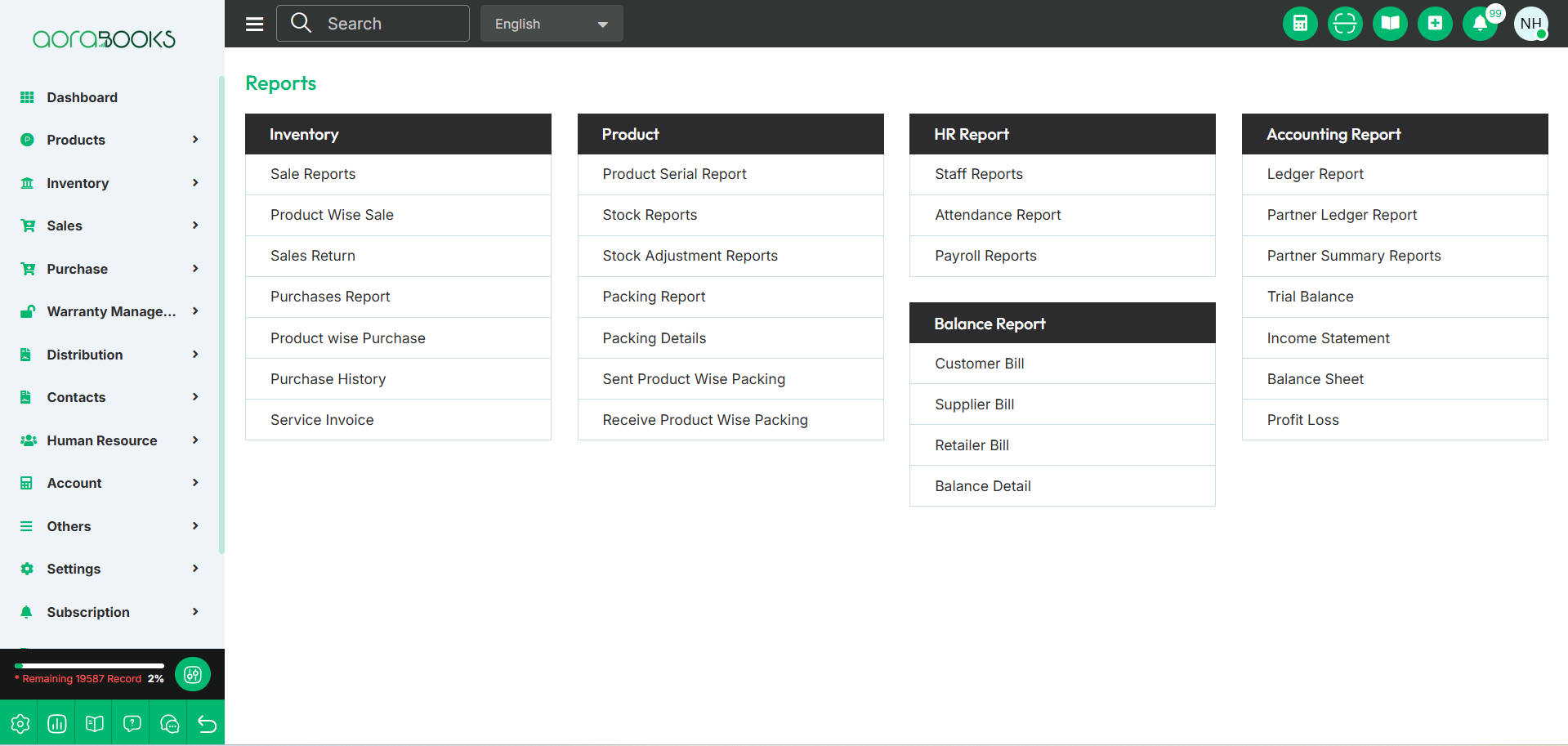Image resolution: width=1568 pixels, height=746 pixels.
Task: Open the Stock Adjustment Reports link
Action: click(x=690, y=256)
